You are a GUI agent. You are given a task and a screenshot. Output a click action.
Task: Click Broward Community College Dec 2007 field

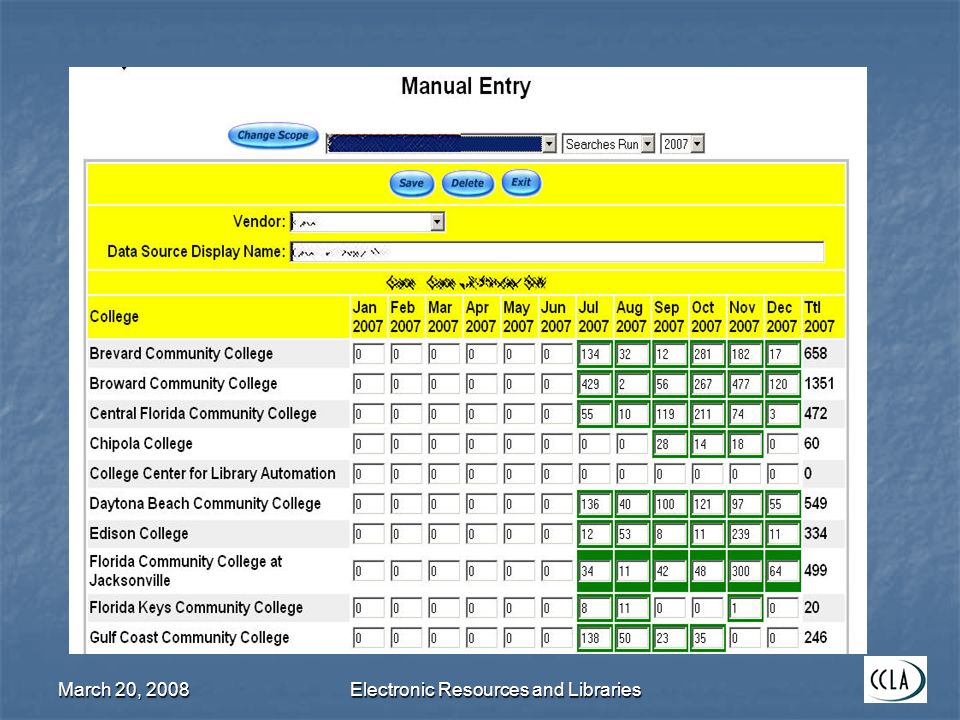coord(783,384)
